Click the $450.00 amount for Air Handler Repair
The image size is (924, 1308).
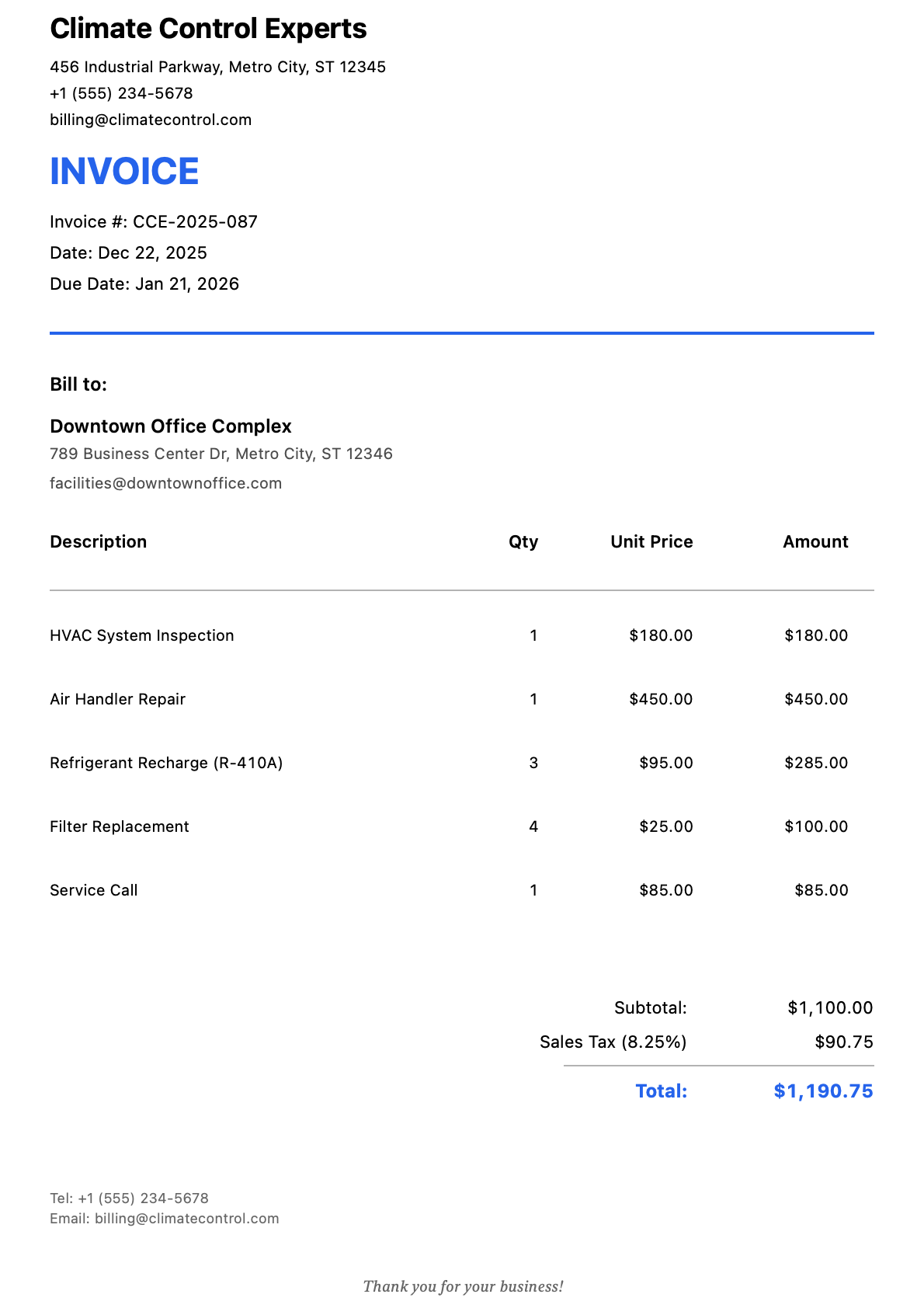click(816, 699)
